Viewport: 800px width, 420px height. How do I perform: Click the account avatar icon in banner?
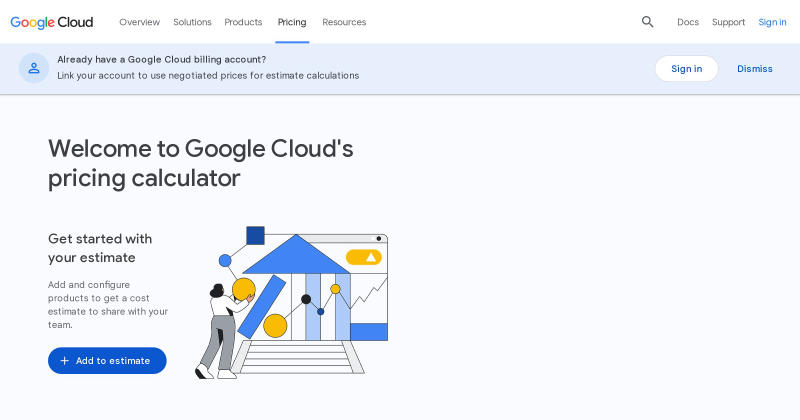click(34, 68)
